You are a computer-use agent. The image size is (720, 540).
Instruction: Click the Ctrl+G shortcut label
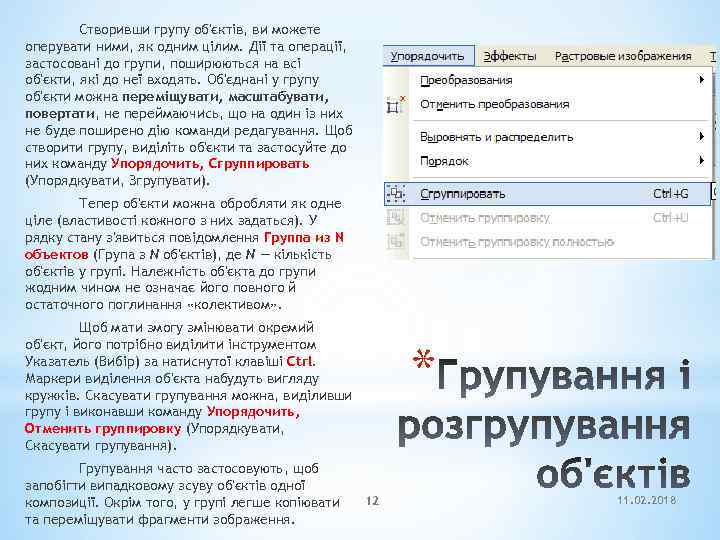(671, 194)
